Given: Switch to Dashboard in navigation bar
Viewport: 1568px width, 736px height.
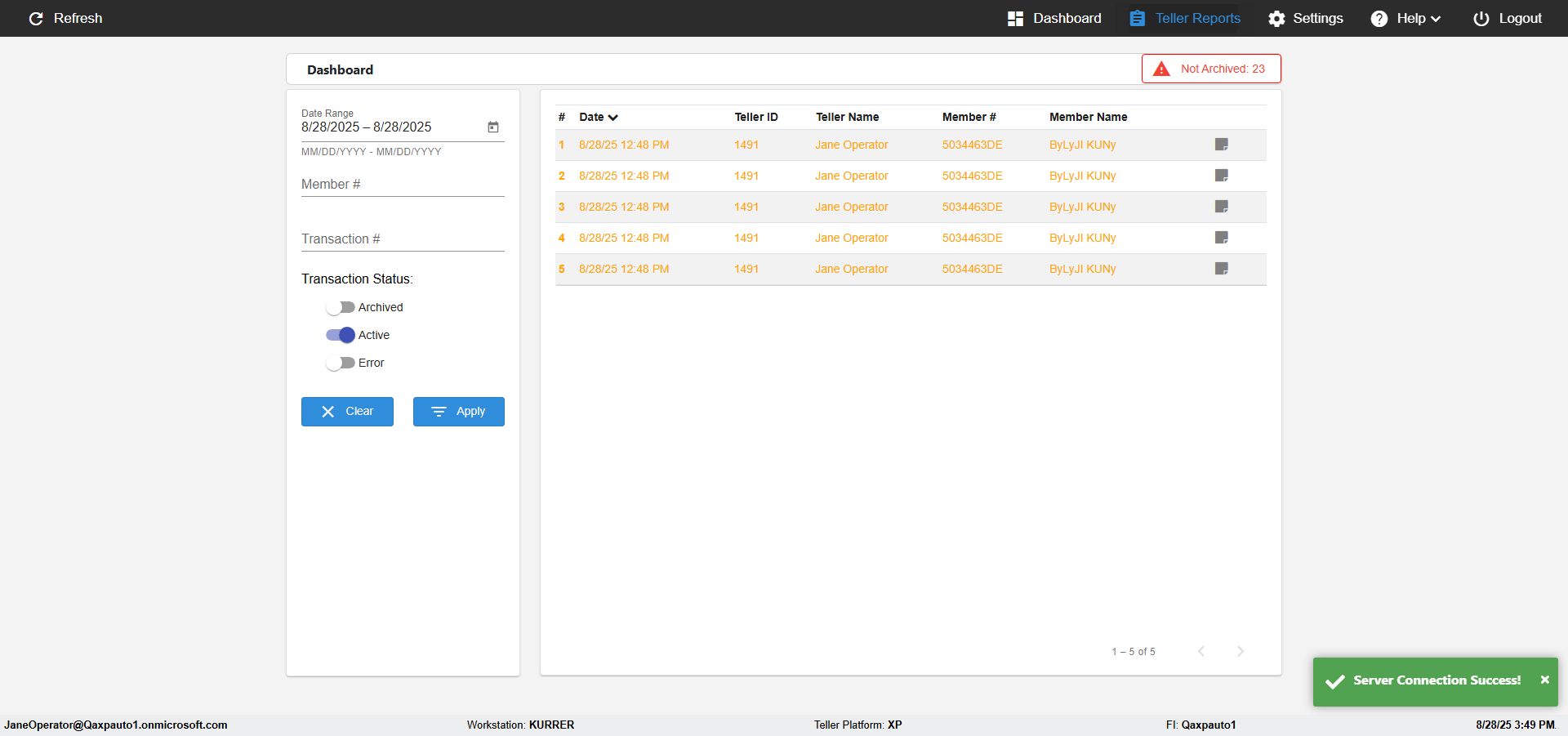Looking at the screenshot, I should pyautogui.click(x=1054, y=19).
